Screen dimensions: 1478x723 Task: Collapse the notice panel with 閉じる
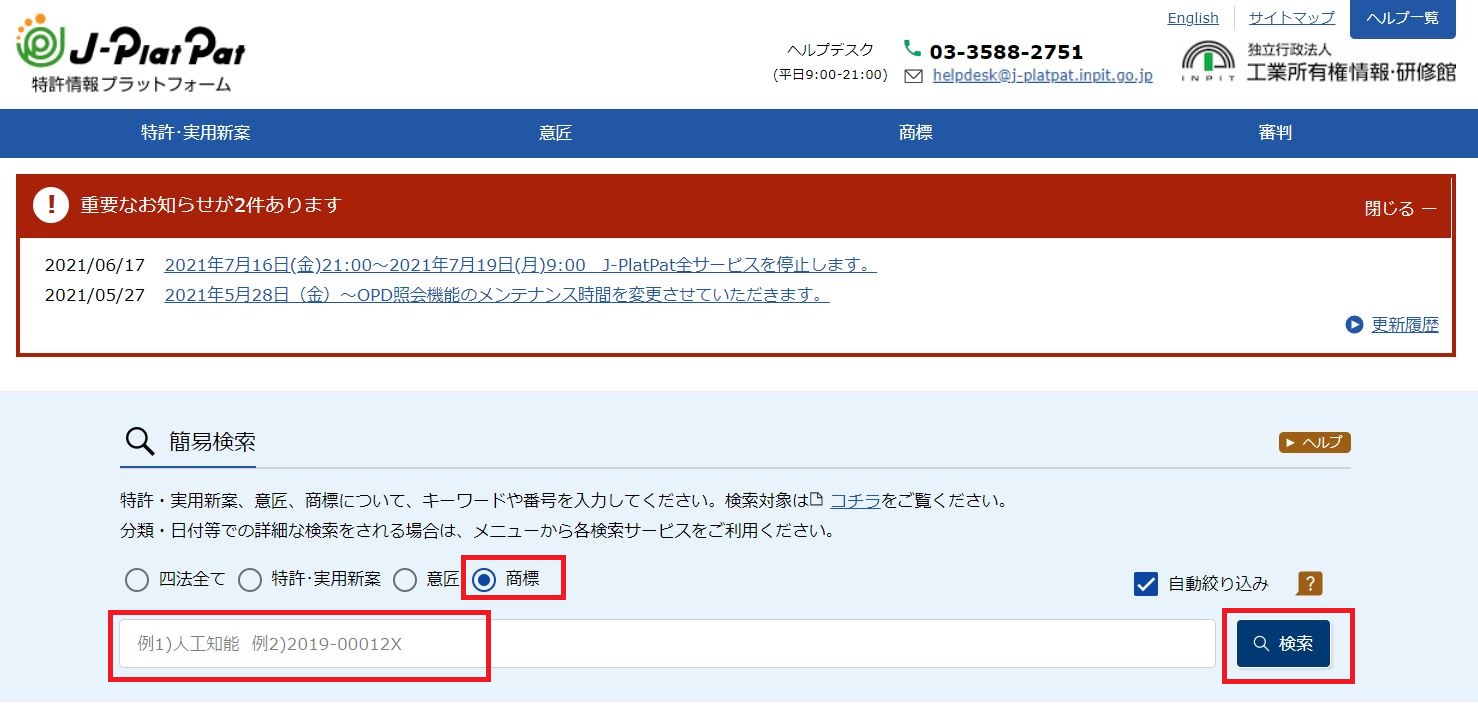tap(1399, 206)
